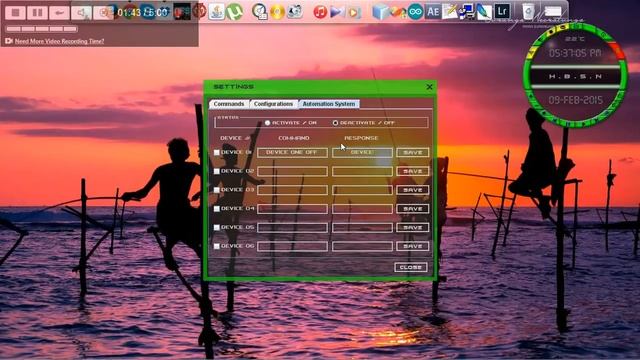The width and height of the screenshot is (640, 360).
Task: Click the Device 05 response field
Action: pos(362,227)
